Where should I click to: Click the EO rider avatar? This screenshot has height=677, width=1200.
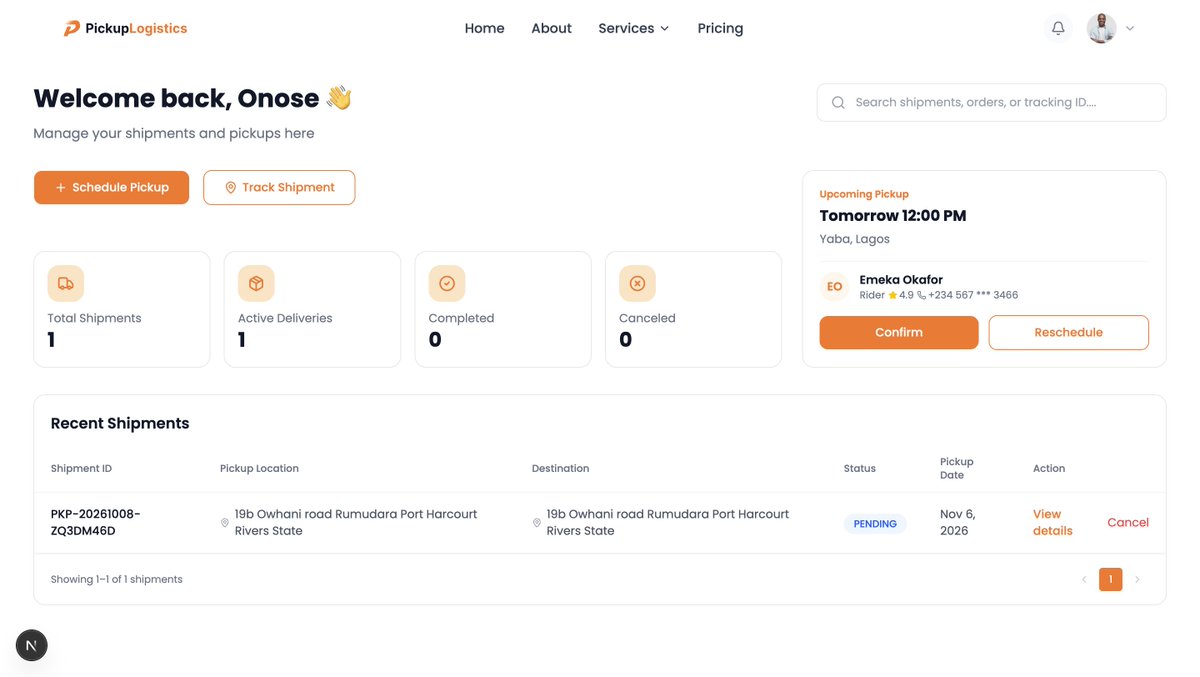click(x=834, y=287)
